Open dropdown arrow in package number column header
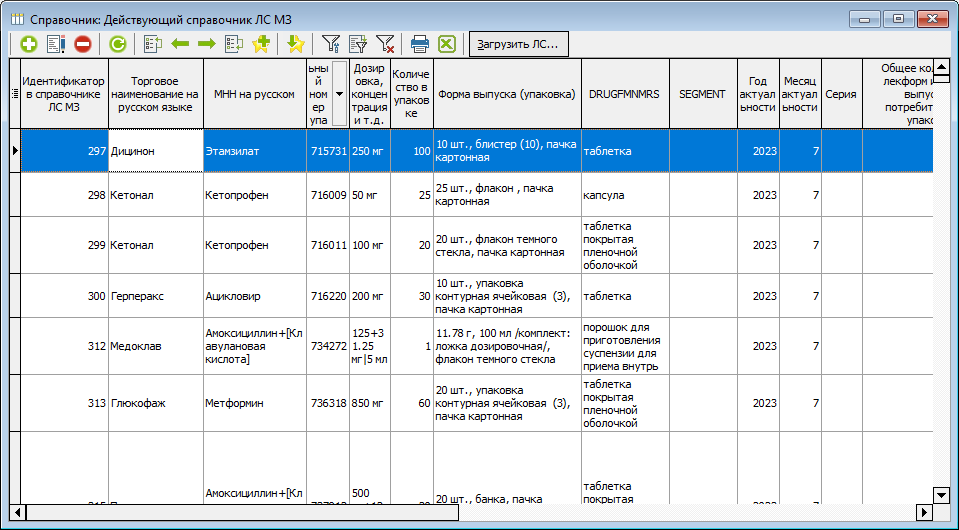The width and height of the screenshot is (959, 530). pyautogui.click(x=339, y=93)
